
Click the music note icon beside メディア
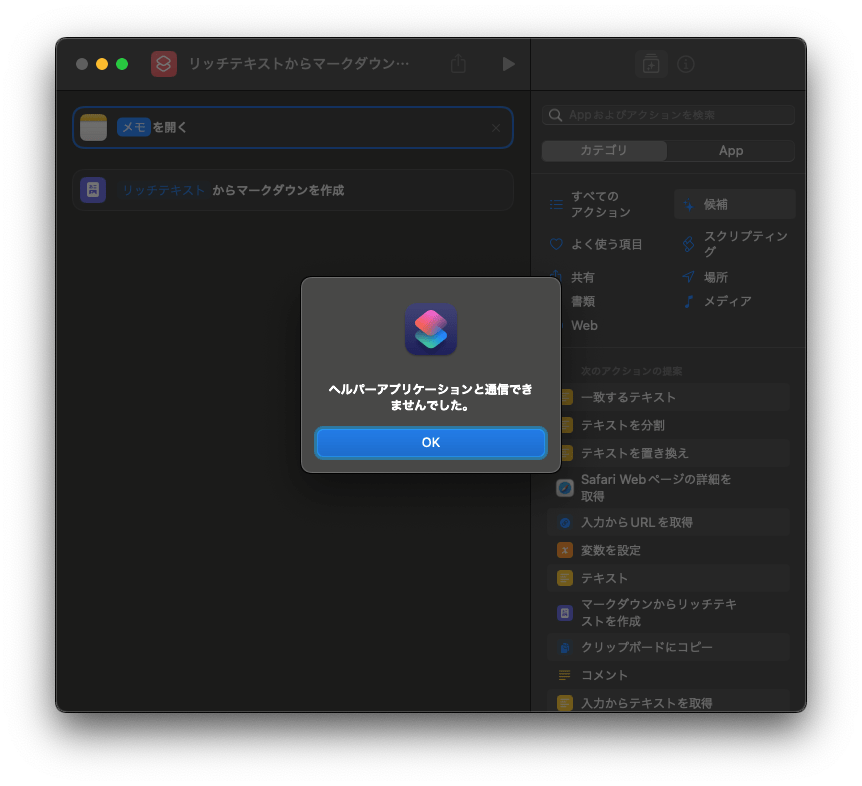(688, 302)
